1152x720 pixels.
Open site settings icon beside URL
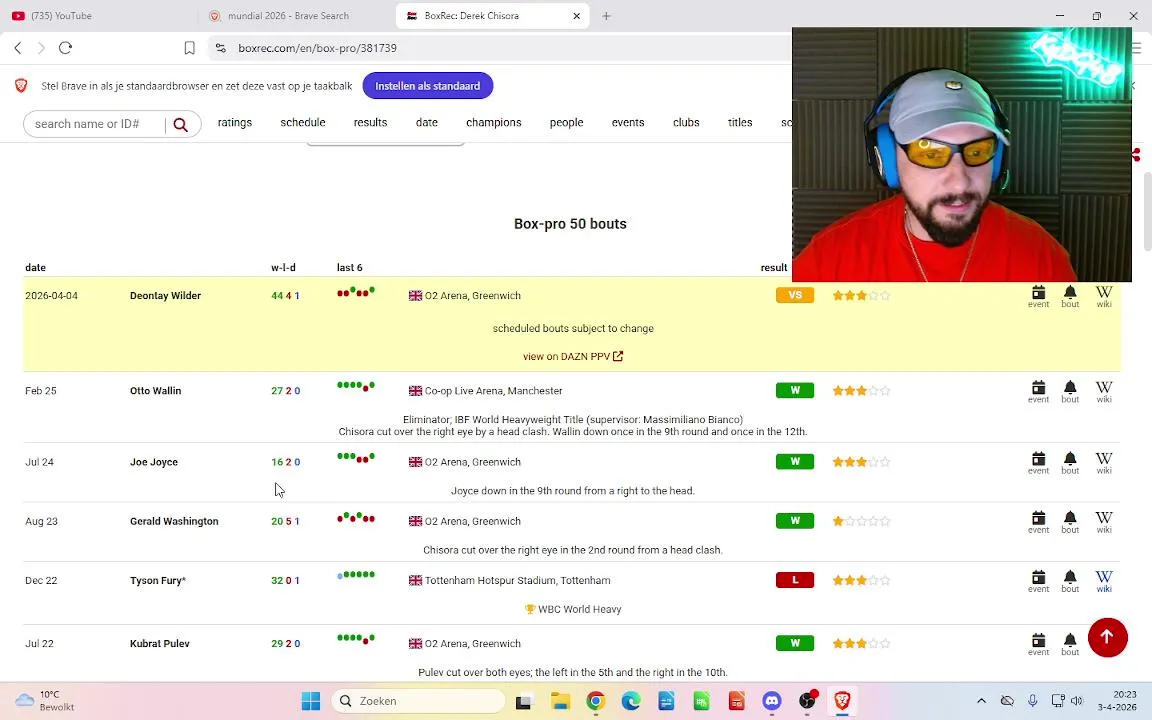coord(220,48)
